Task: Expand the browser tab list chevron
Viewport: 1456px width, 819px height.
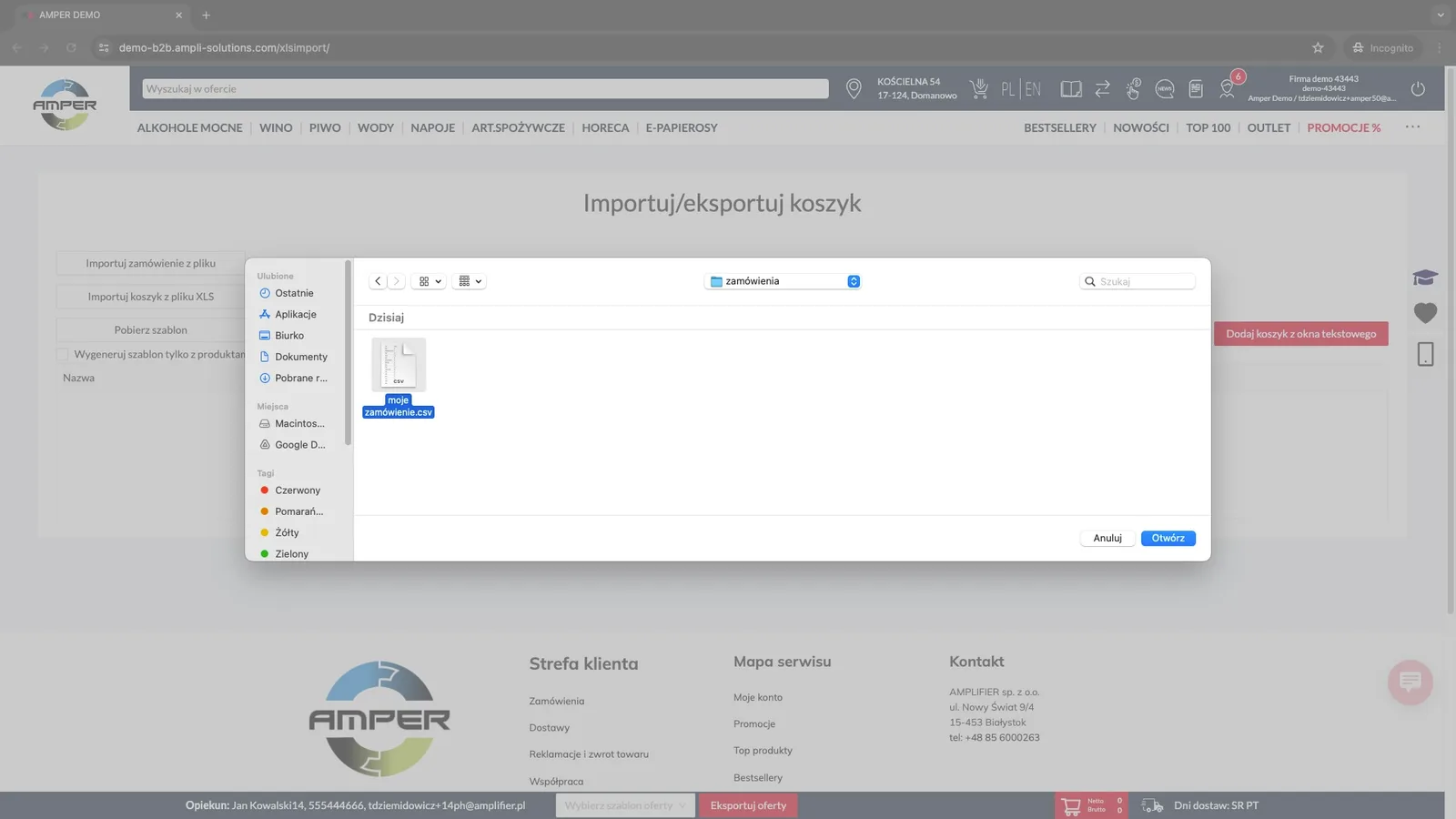Action: (1440, 15)
